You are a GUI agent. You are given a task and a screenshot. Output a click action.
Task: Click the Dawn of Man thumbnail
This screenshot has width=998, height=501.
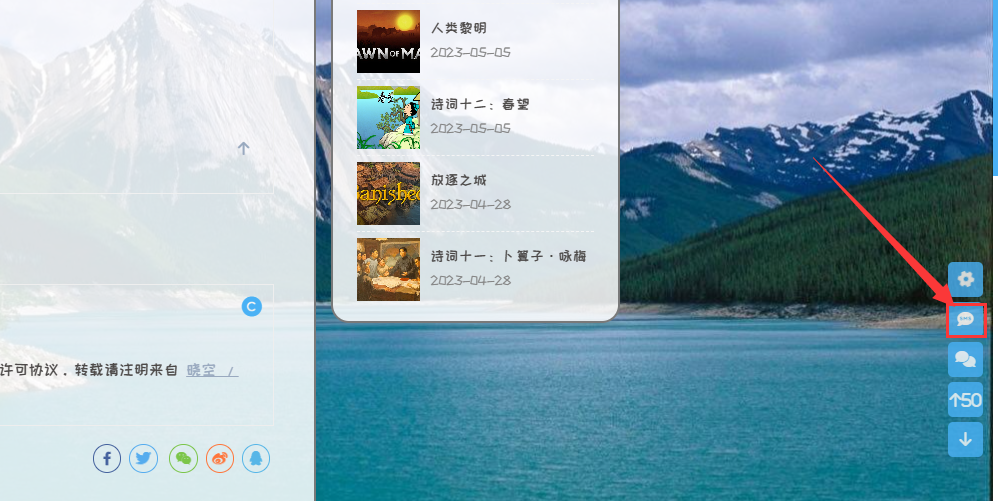point(388,42)
